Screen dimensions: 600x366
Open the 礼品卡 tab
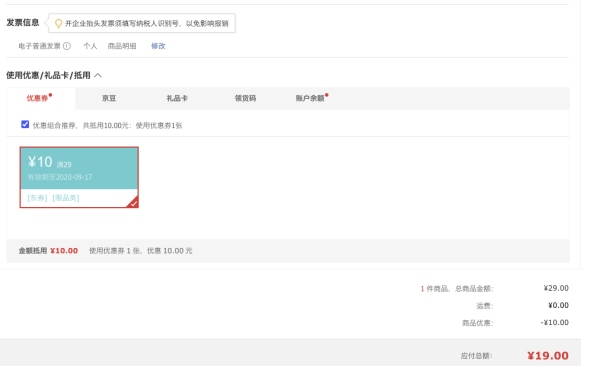click(177, 98)
